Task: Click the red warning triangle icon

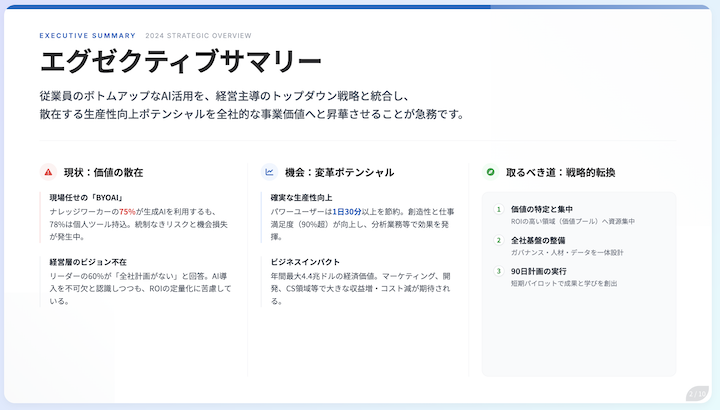Action: [48, 172]
